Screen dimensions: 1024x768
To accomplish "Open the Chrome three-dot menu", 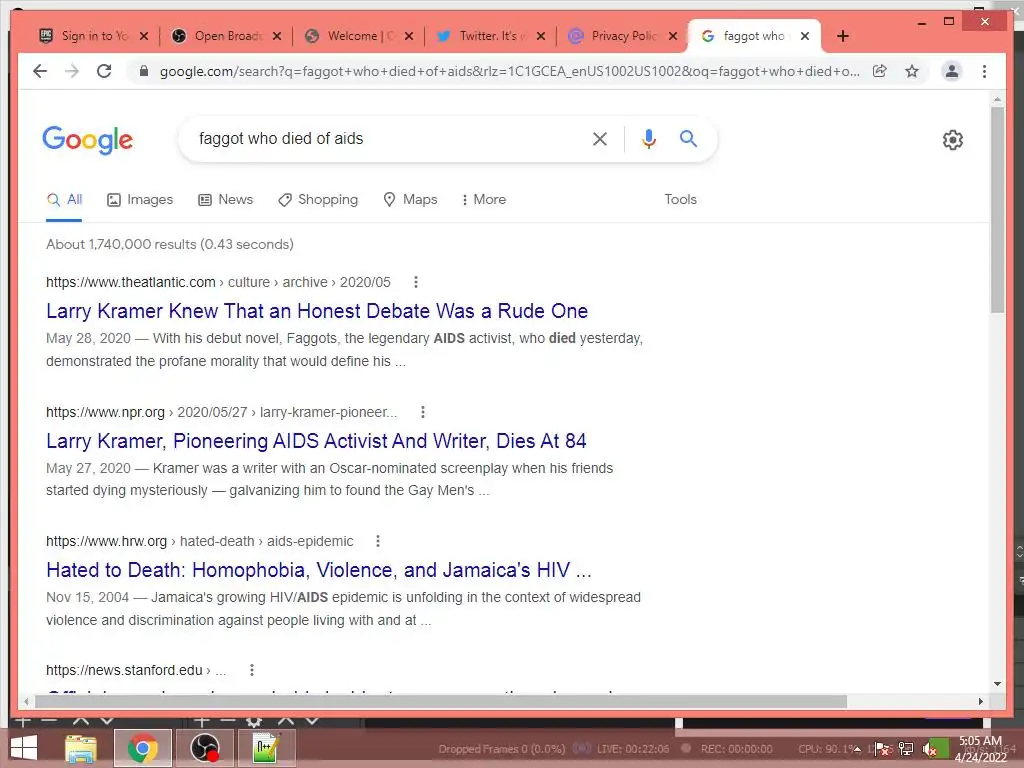I will pyautogui.click(x=984, y=71).
